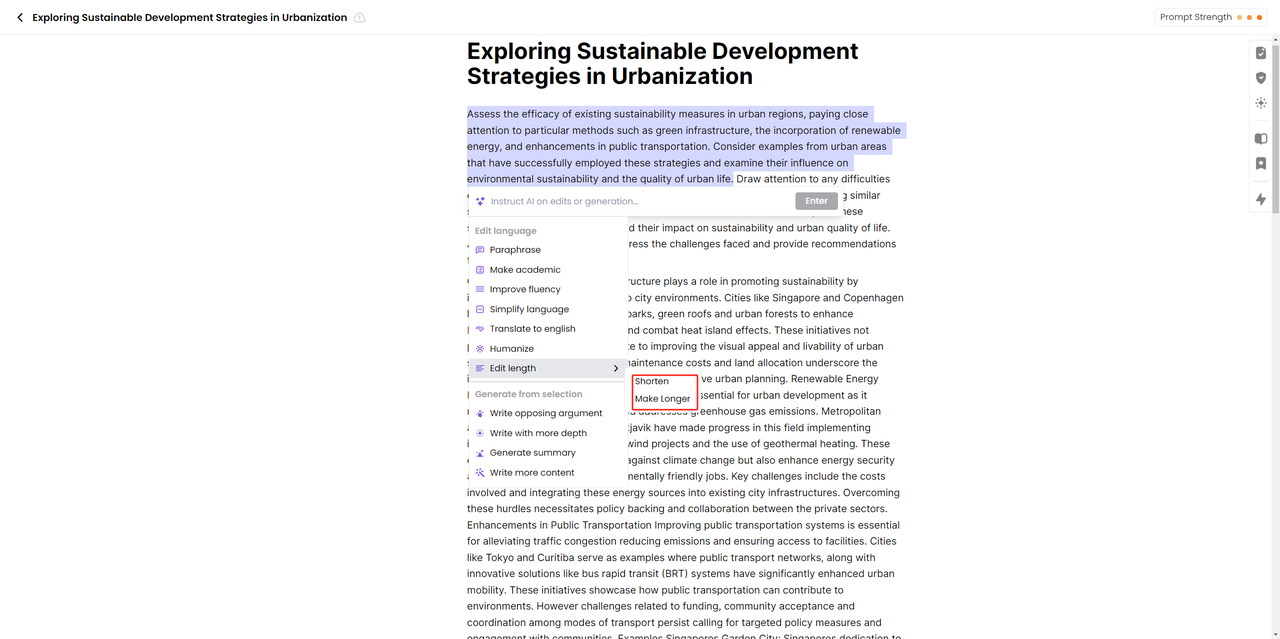Click the Improve fluency icon
Screen dimensions: 1280x639
click(x=480, y=289)
